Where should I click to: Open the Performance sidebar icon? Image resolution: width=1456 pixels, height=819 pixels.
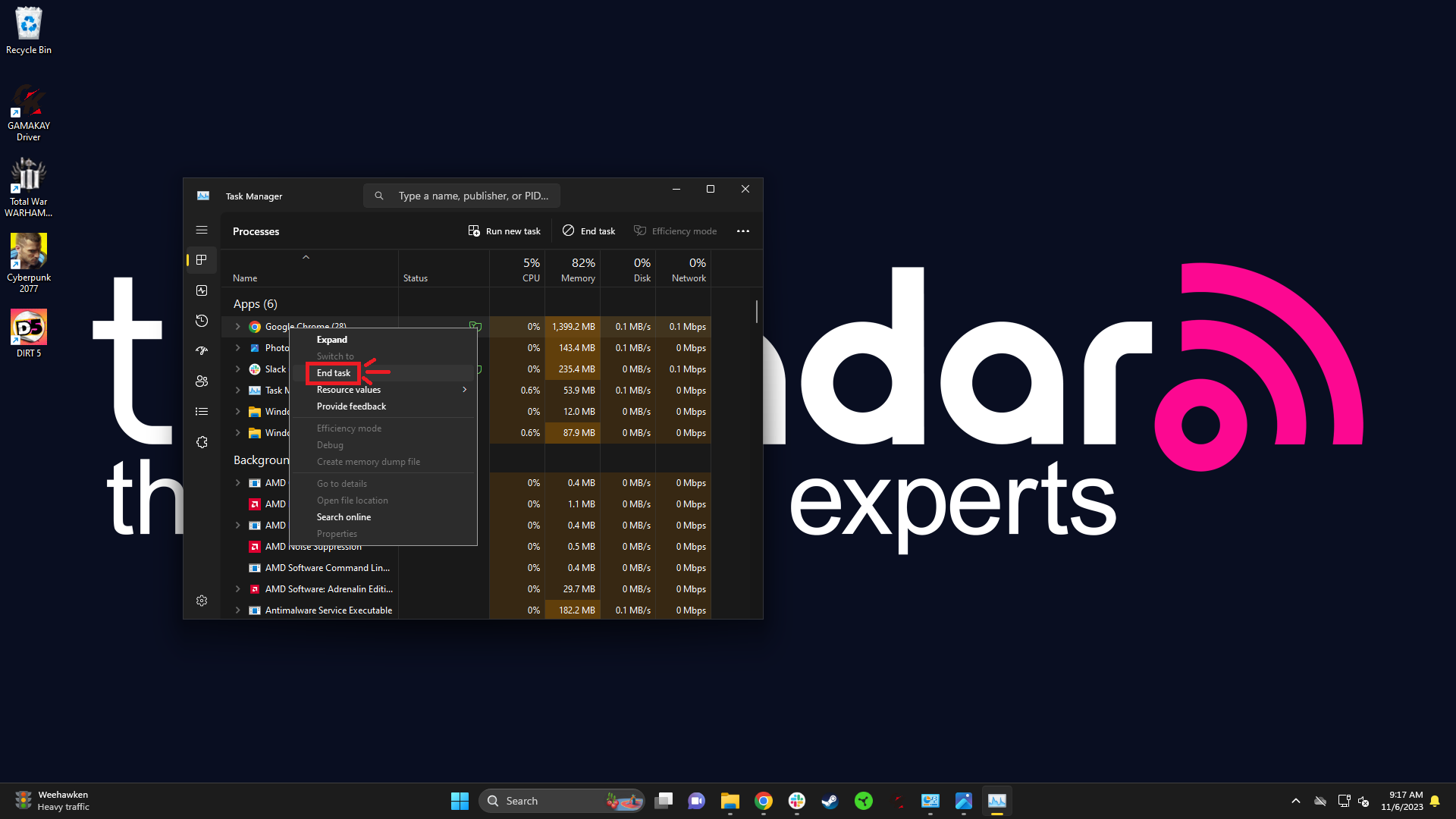pos(202,290)
